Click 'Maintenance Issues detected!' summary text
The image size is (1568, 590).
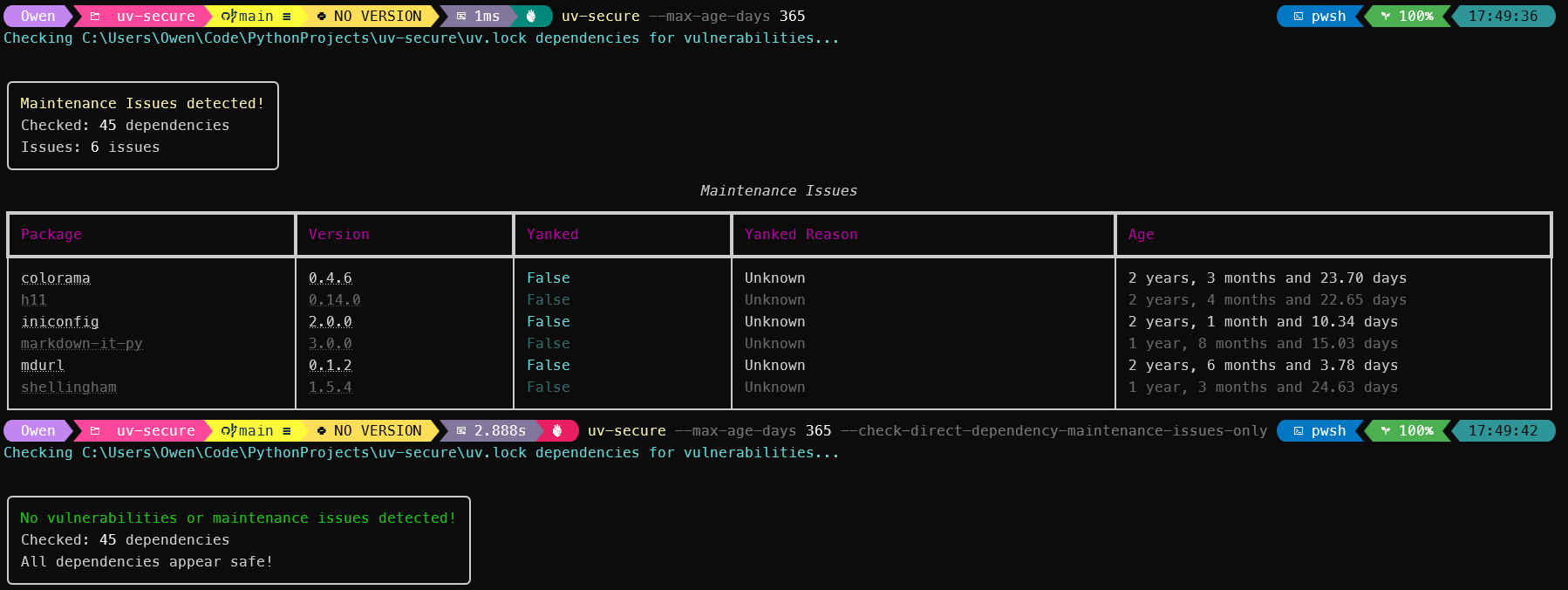click(142, 104)
